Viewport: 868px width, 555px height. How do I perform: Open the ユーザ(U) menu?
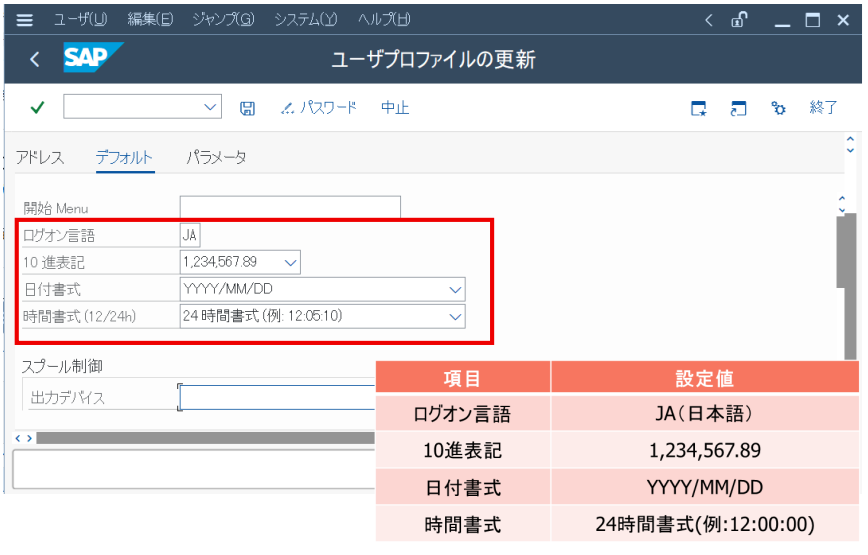(x=80, y=19)
